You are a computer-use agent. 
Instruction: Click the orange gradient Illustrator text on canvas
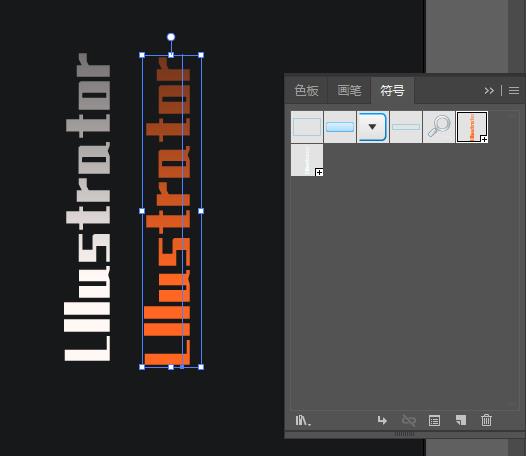pyautogui.click(x=167, y=211)
